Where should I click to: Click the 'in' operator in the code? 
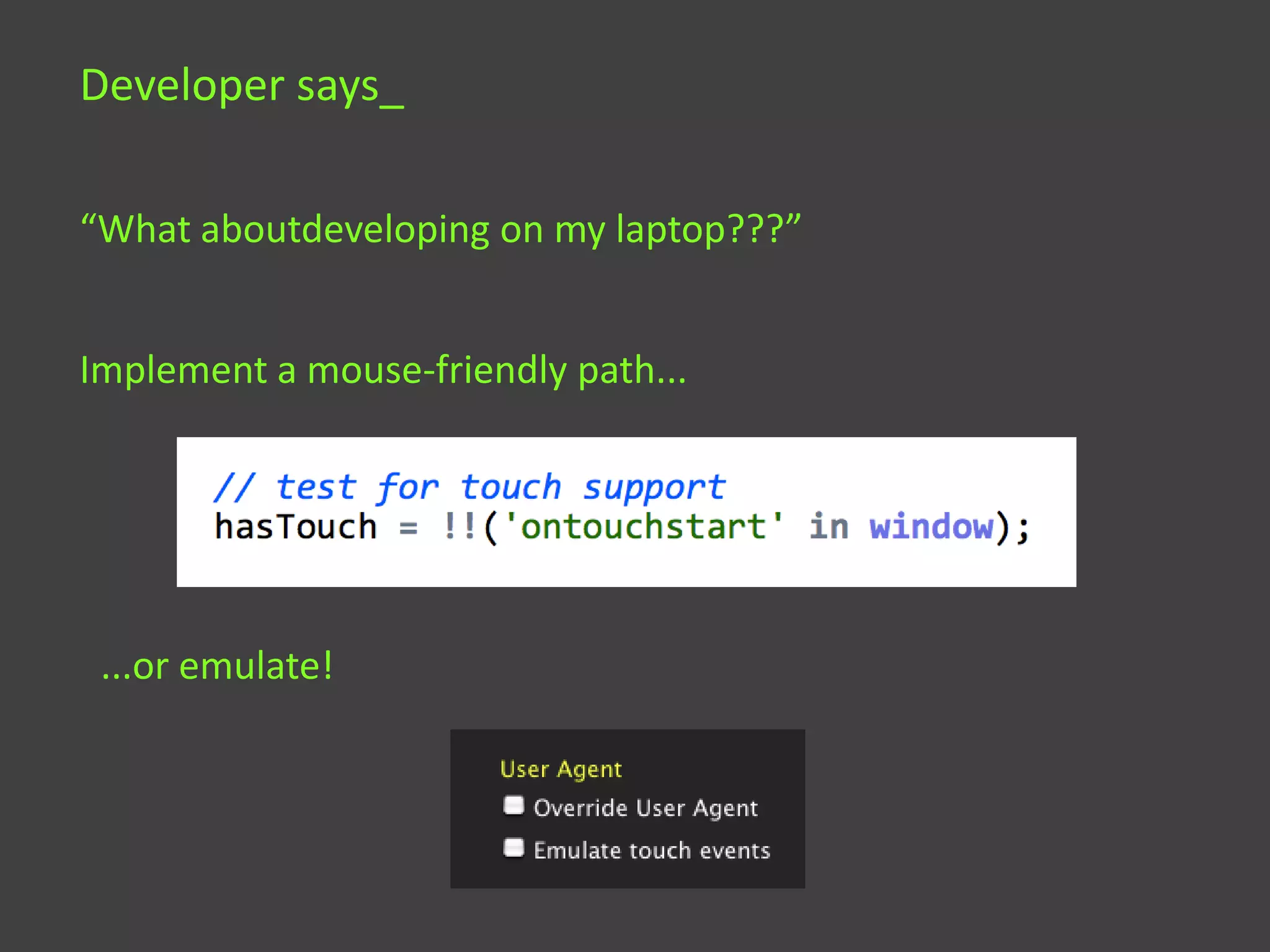(828, 527)
